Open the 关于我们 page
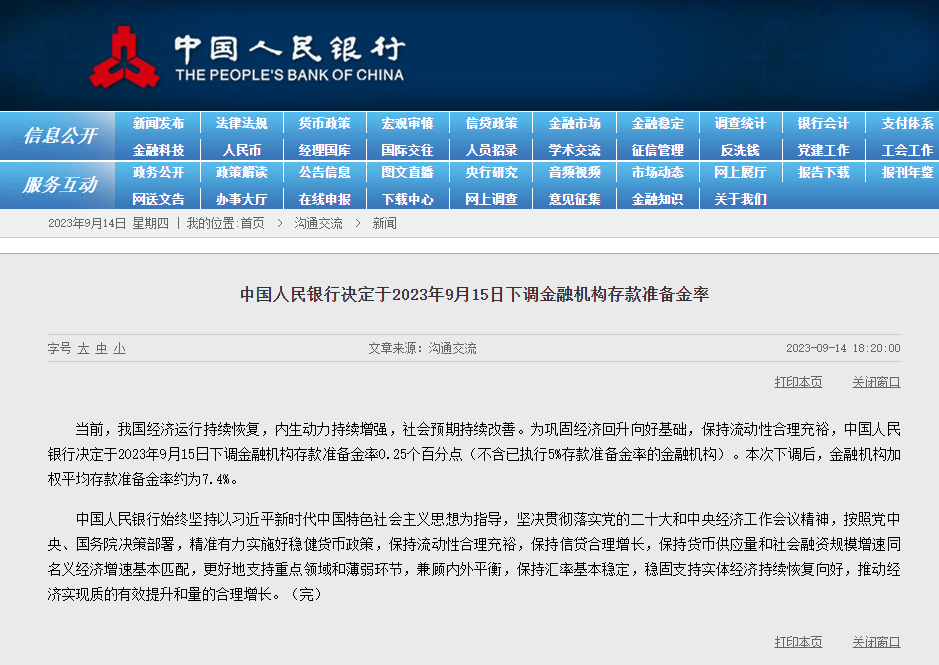This screenshot has width=939, height=665. pos(740,199)
